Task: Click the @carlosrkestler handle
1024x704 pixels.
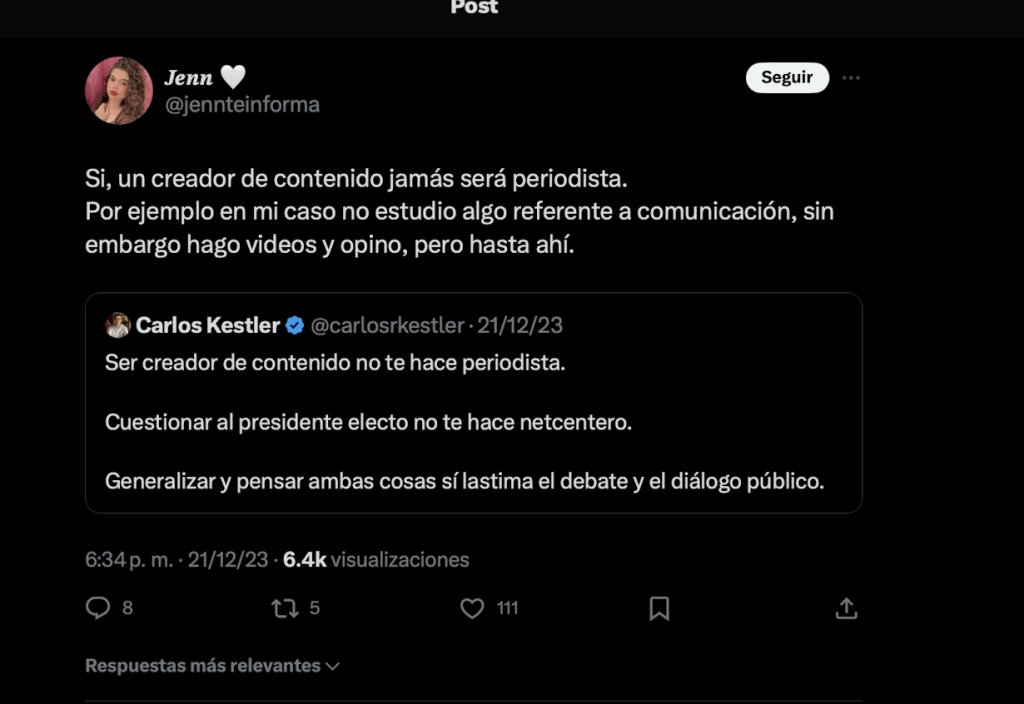Action: pyautogui.click(x=388, y=325)
